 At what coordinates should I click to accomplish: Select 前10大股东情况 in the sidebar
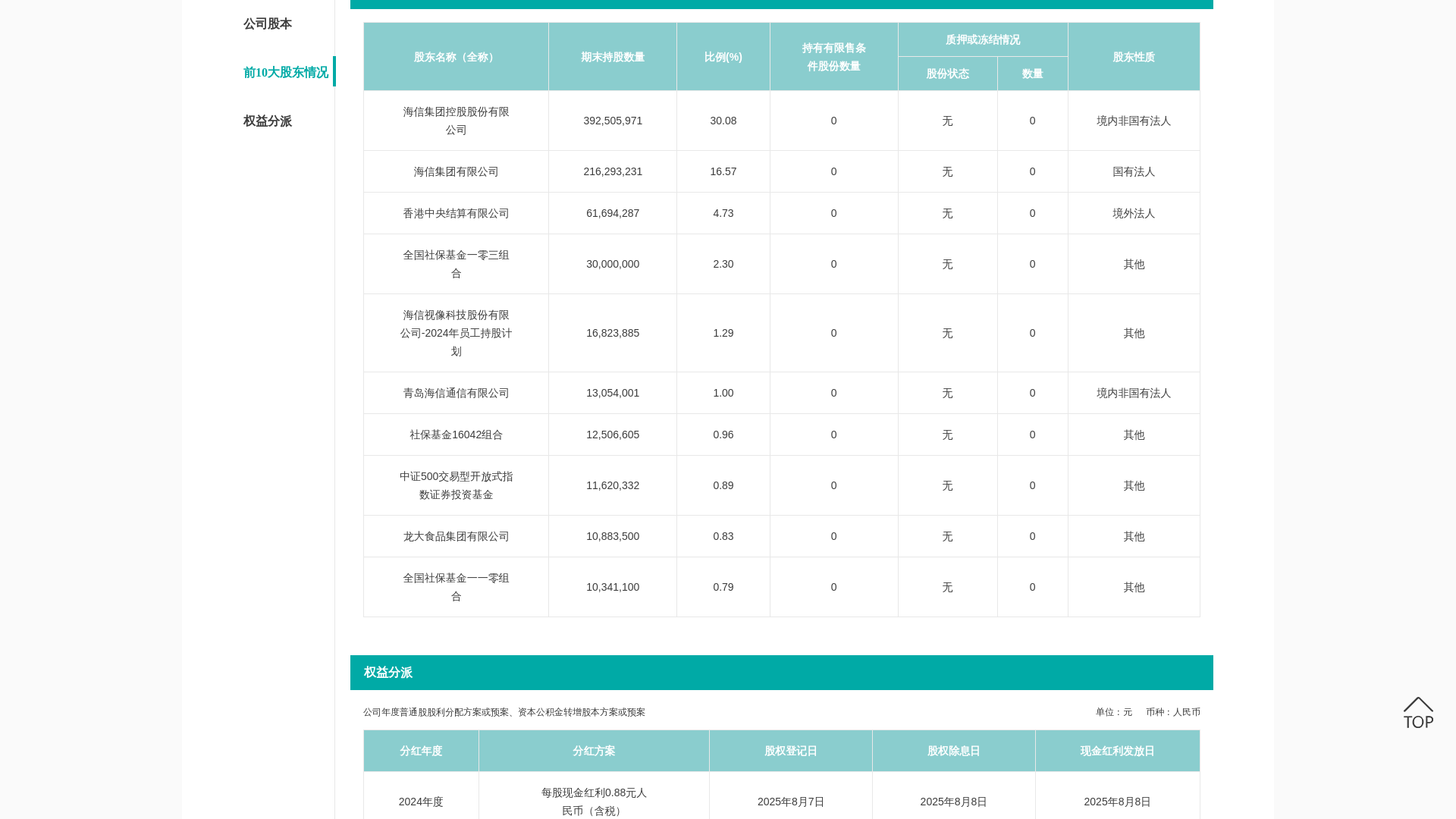coord(286,73)
